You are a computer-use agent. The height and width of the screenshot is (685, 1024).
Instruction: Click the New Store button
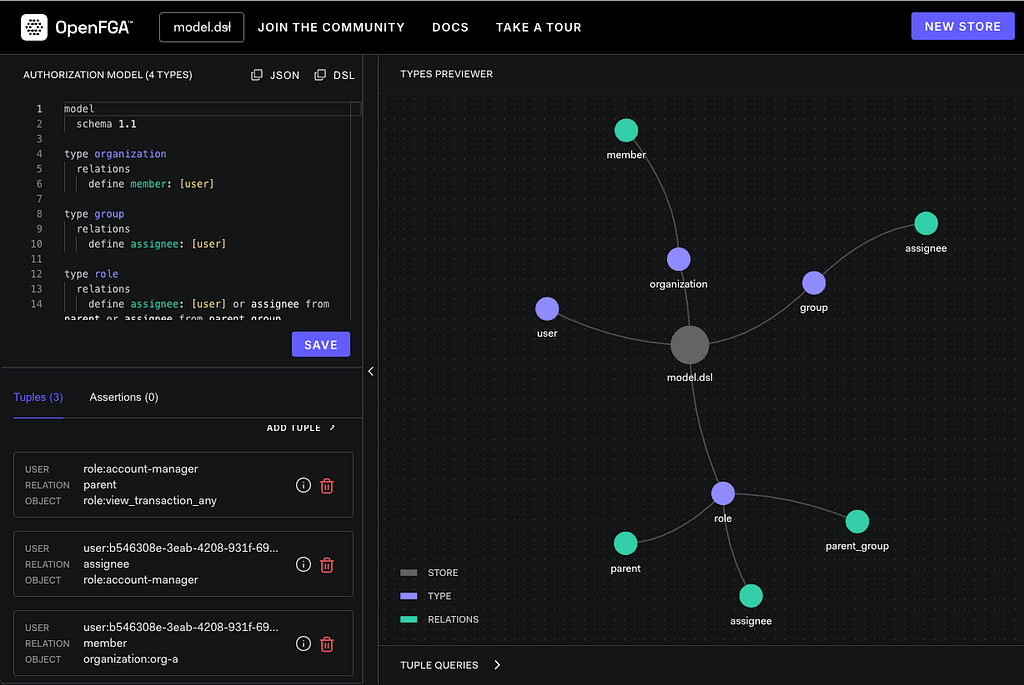(963, 27)
